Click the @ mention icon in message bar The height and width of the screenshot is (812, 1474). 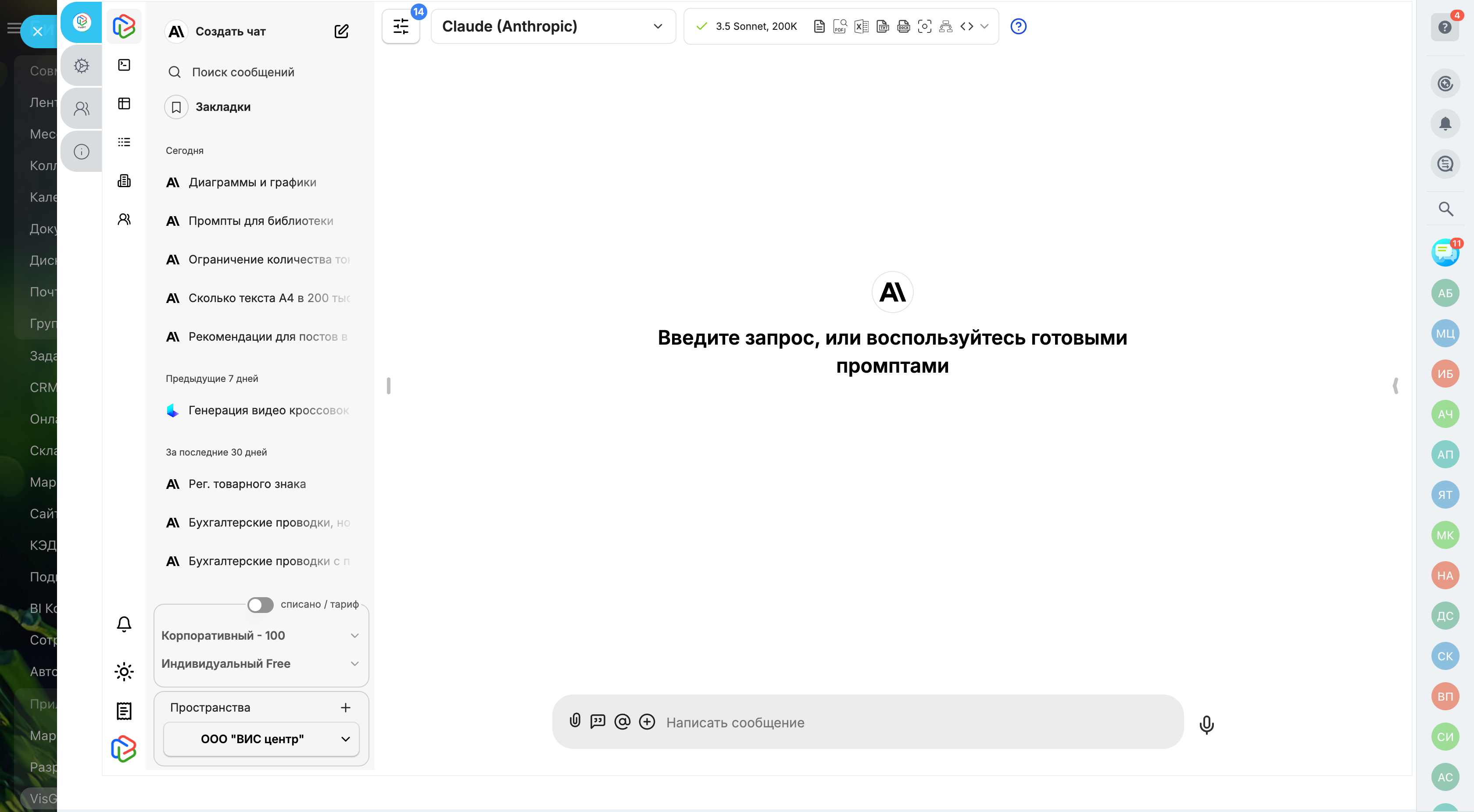click(622, 722)
